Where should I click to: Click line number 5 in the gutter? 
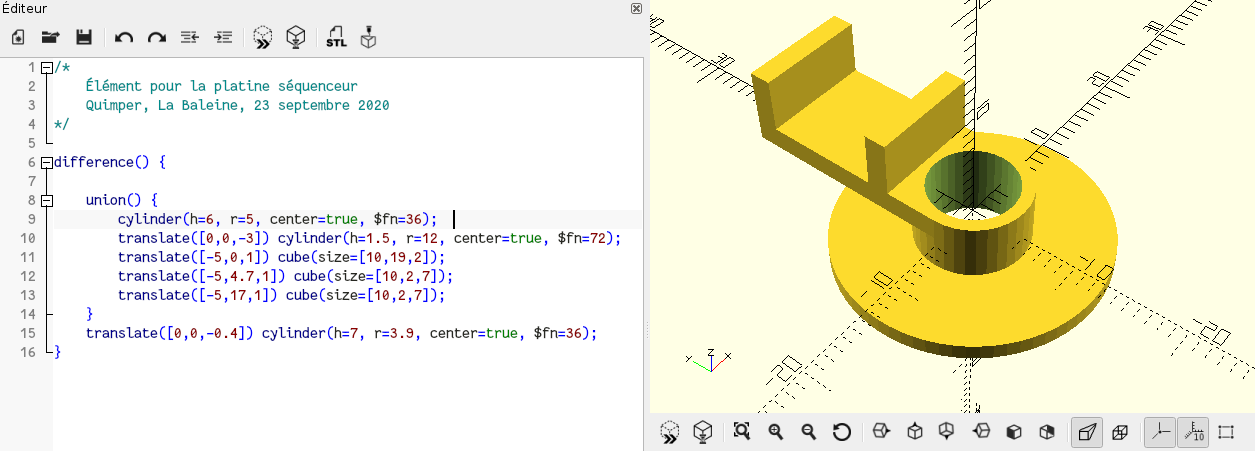(32, 143)
